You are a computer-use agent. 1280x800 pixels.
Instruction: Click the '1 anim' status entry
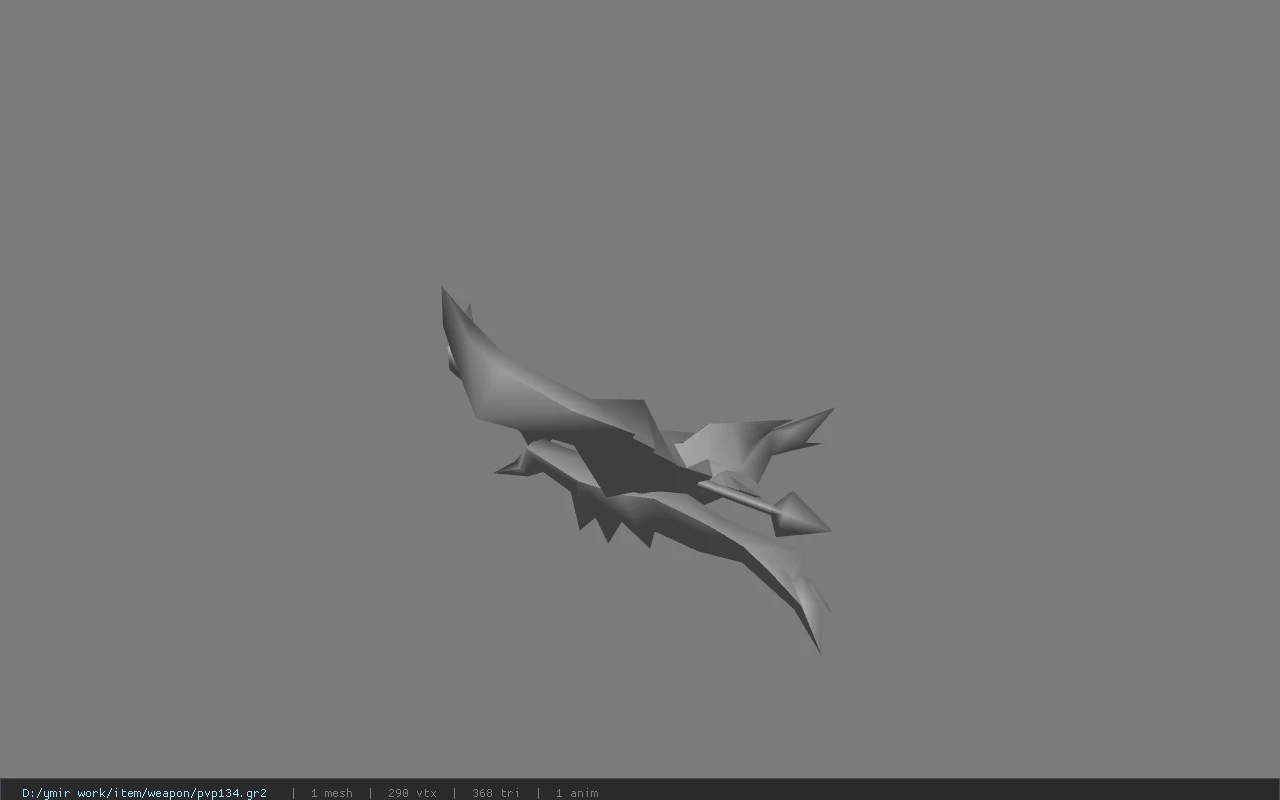pyautogui.click(x=577, y=793)
